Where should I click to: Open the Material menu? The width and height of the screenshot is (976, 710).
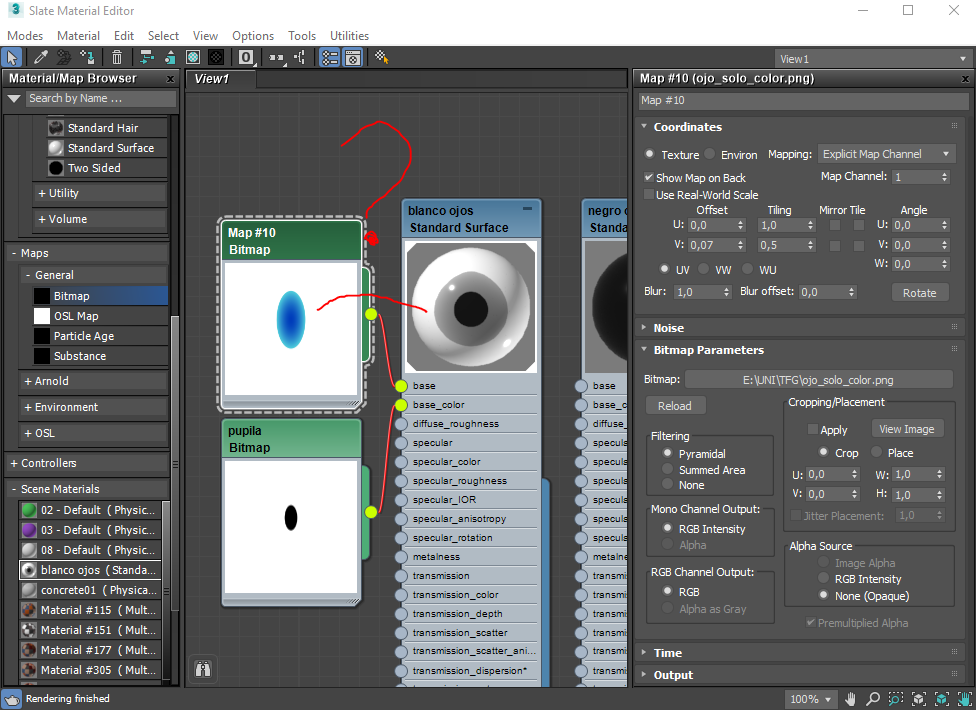tap(78, 35)
